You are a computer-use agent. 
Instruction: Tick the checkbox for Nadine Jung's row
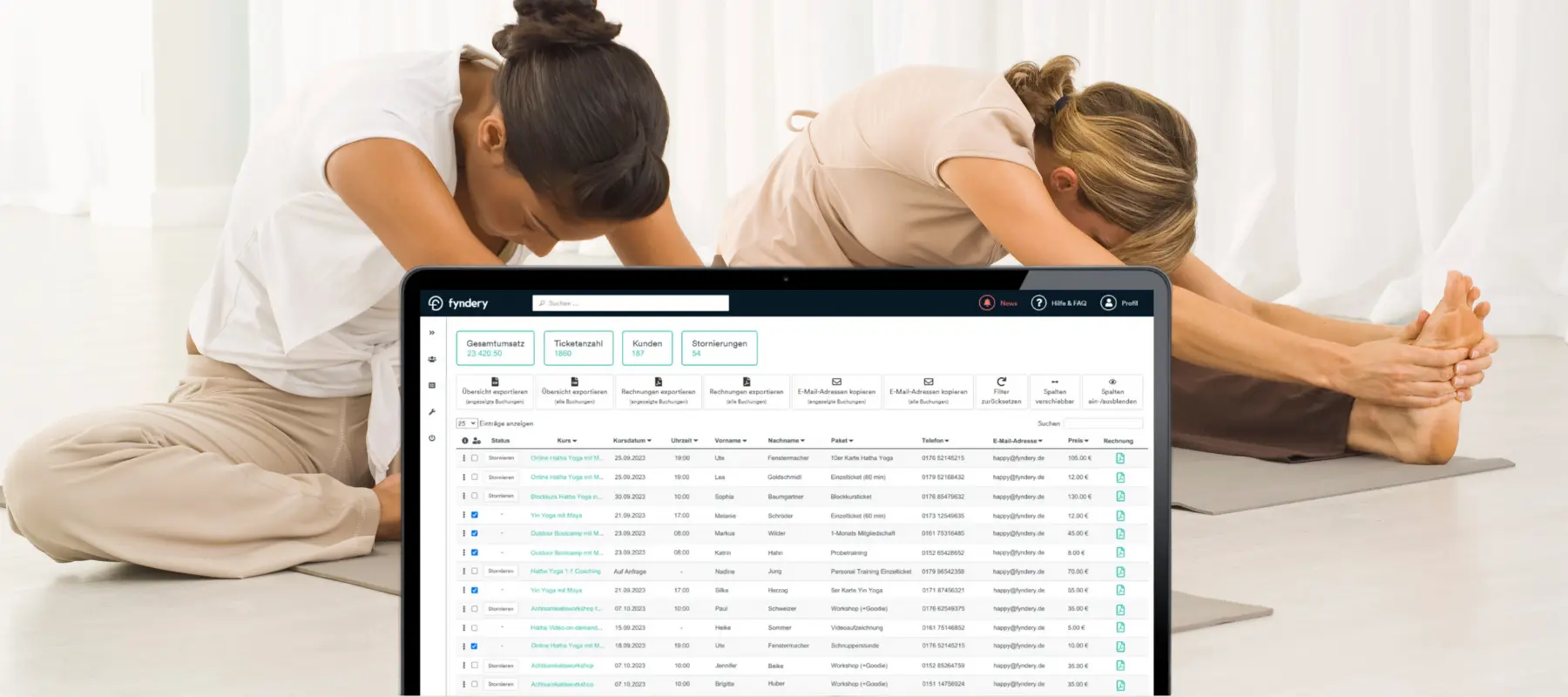pyautogui.click(x=475, y=572)
